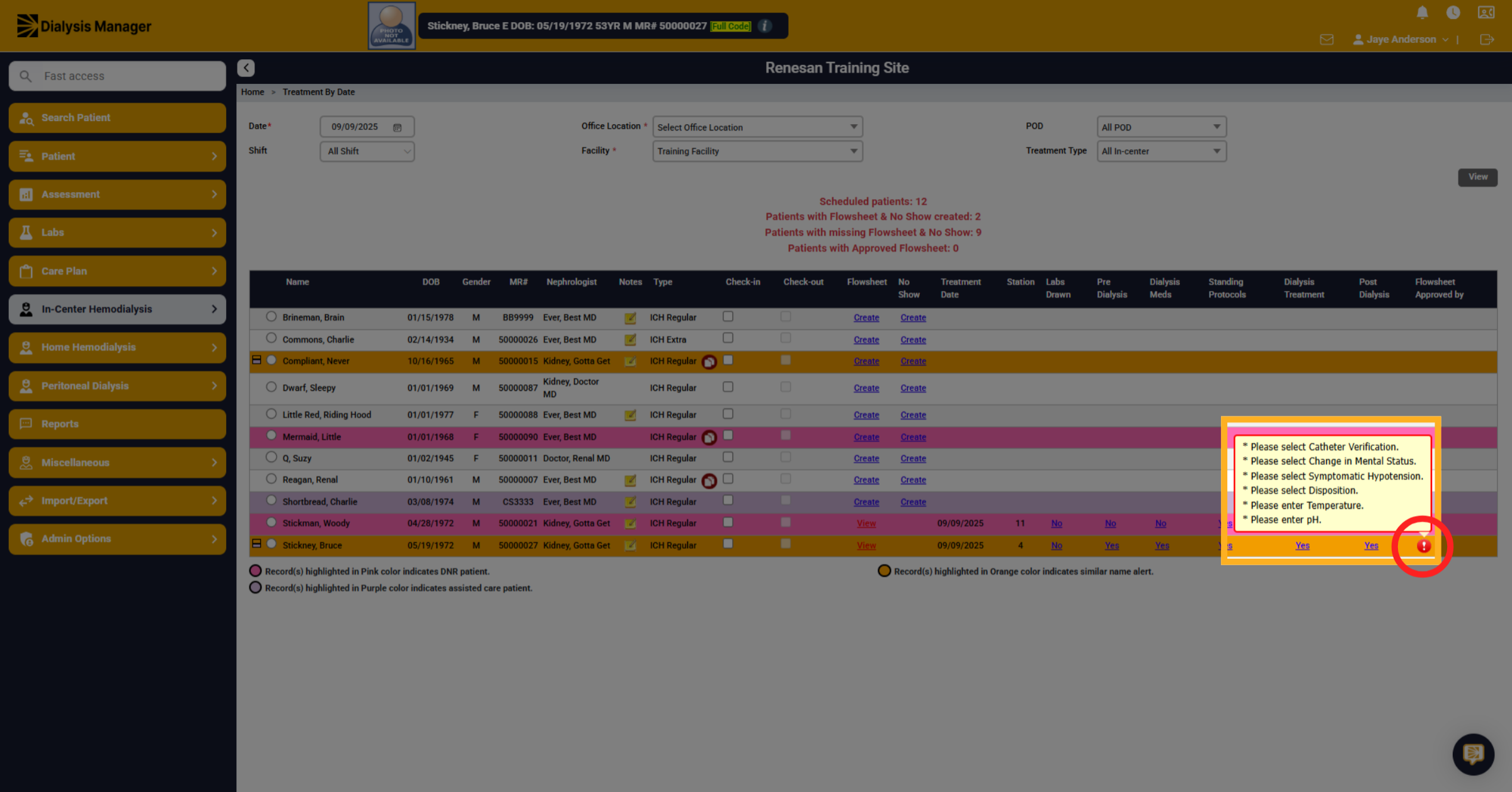The height and width of the screenshot is (792, 1512).
Task: Tick Check-in checkbox for Little Red, Riding Hood
Action: (x=728, y=414)
